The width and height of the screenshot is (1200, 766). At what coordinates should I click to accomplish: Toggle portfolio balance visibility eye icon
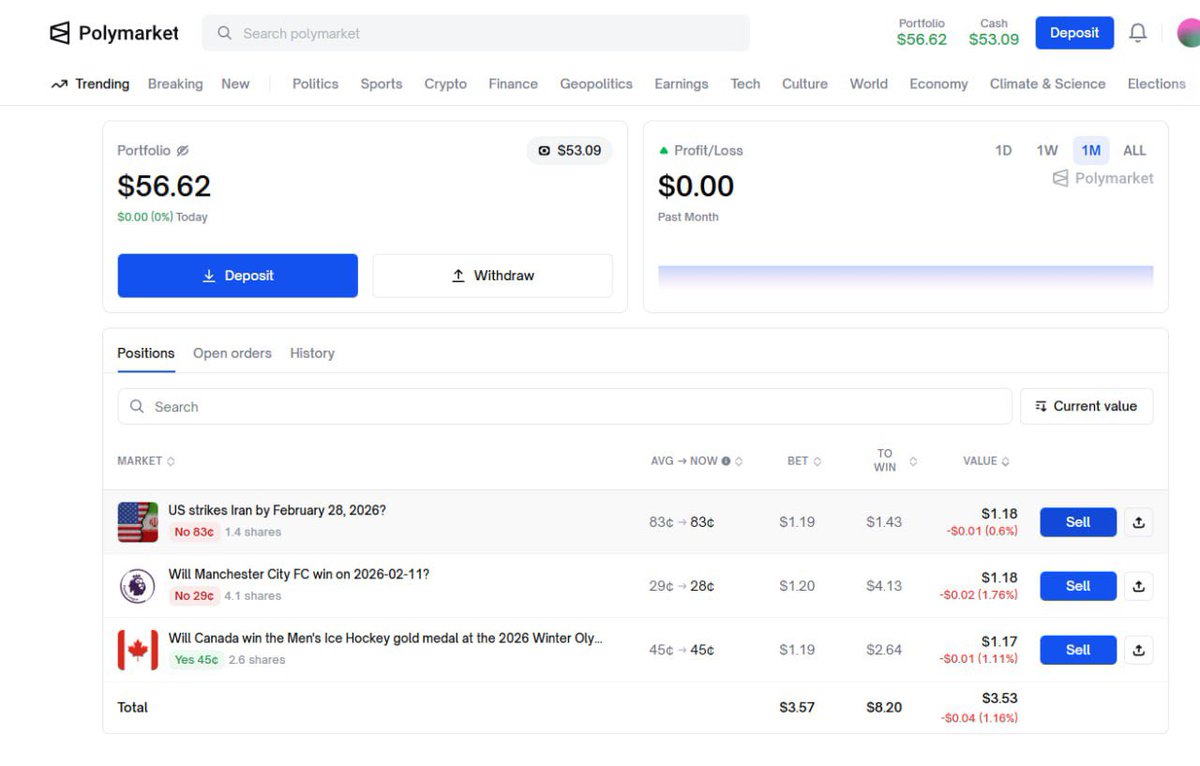pos(182,151)
